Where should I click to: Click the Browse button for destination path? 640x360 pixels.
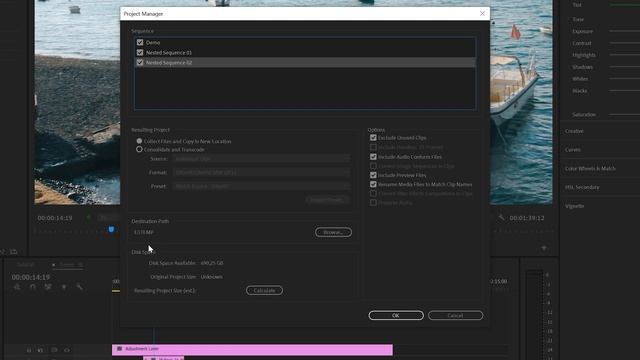click(333, 232)
